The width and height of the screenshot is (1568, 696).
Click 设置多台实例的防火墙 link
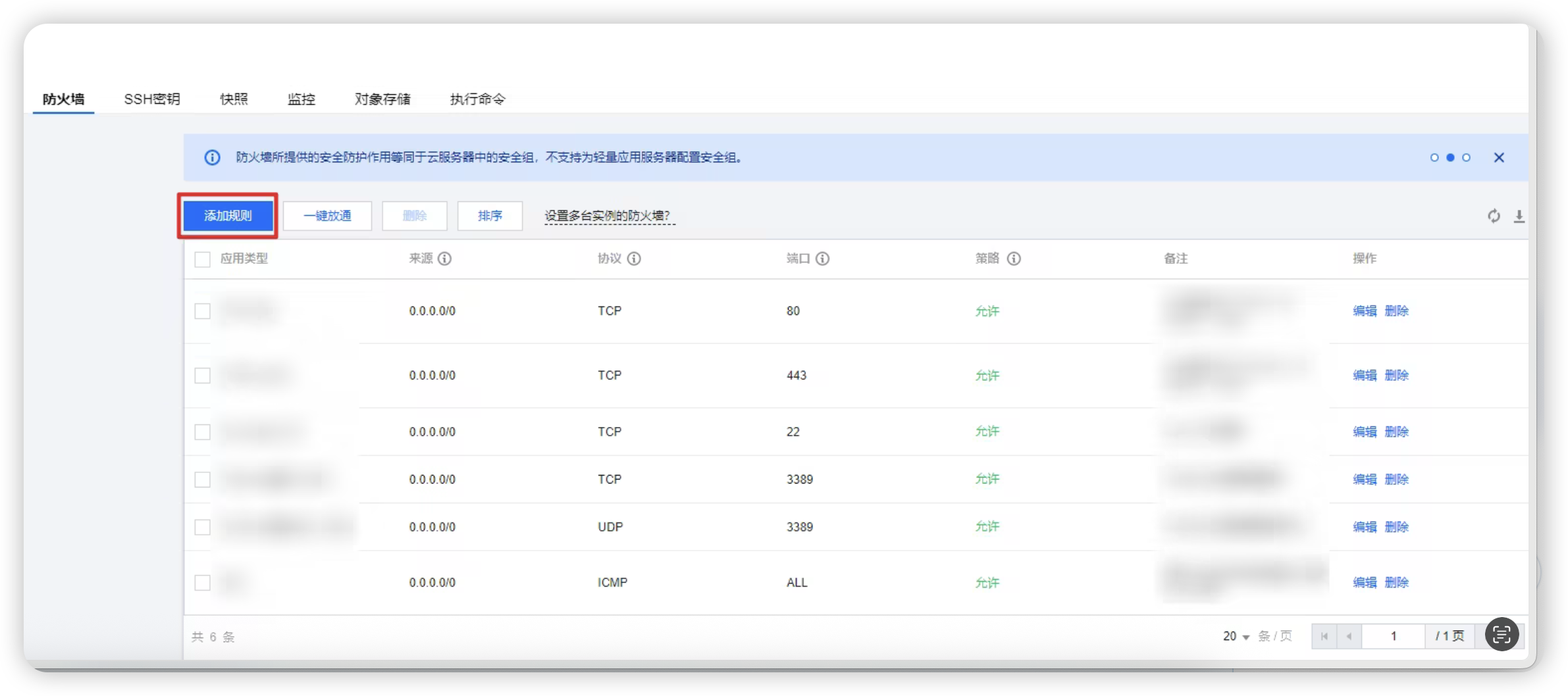tap(607, 216)
